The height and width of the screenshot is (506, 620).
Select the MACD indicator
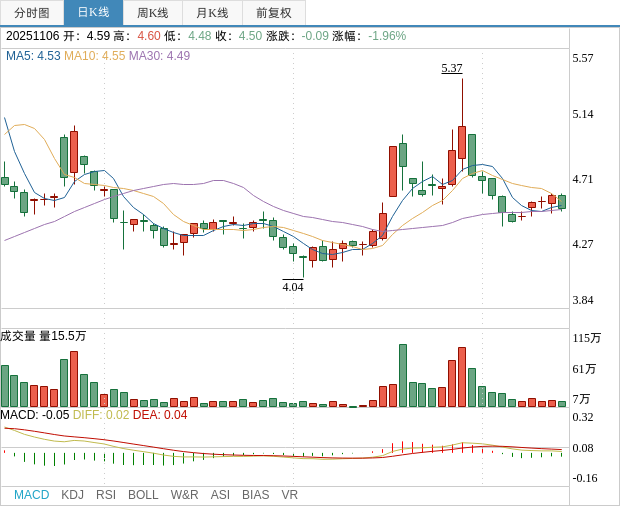tap(32, 495)
